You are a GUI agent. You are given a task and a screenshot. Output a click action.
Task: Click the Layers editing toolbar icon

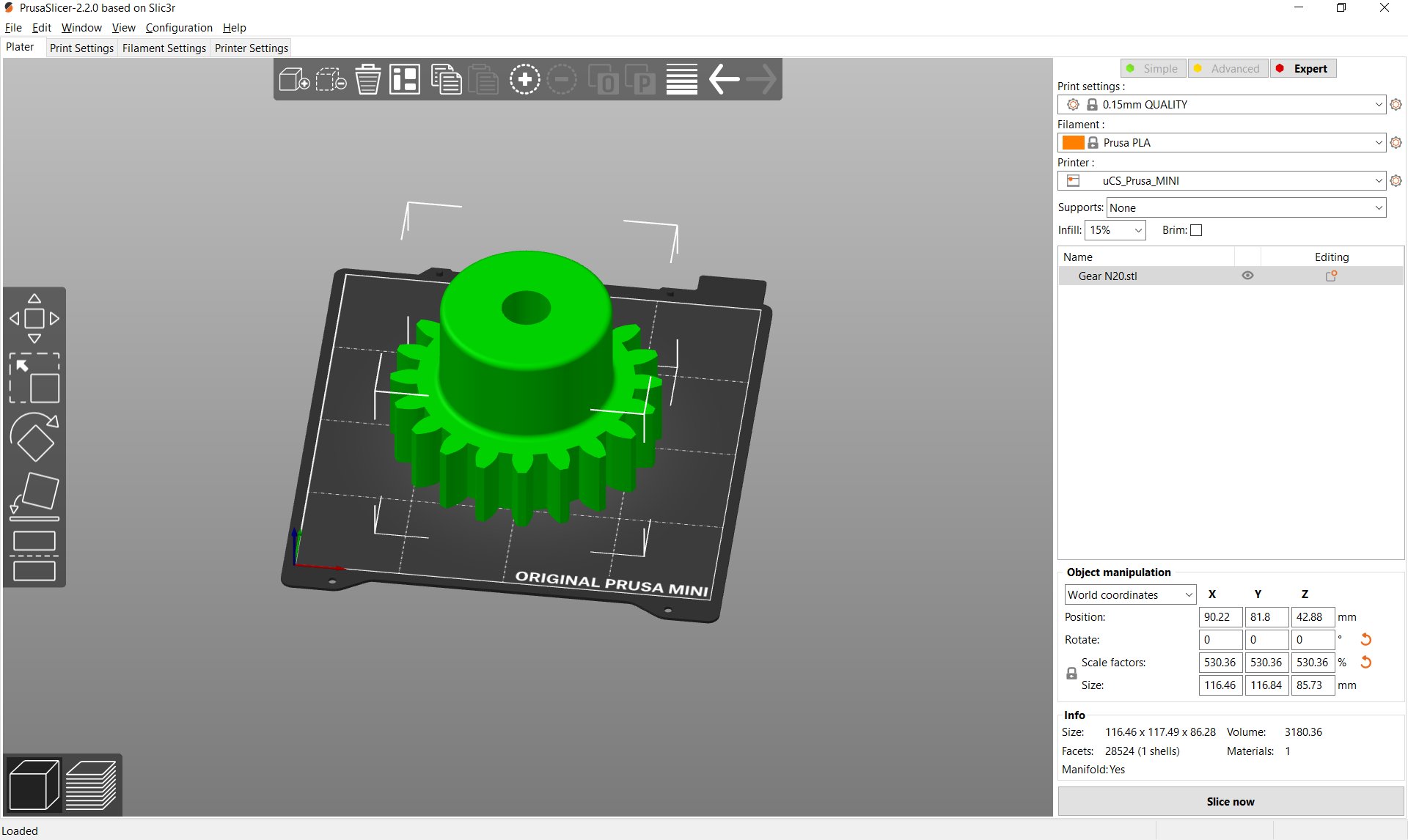pos(682,79)
